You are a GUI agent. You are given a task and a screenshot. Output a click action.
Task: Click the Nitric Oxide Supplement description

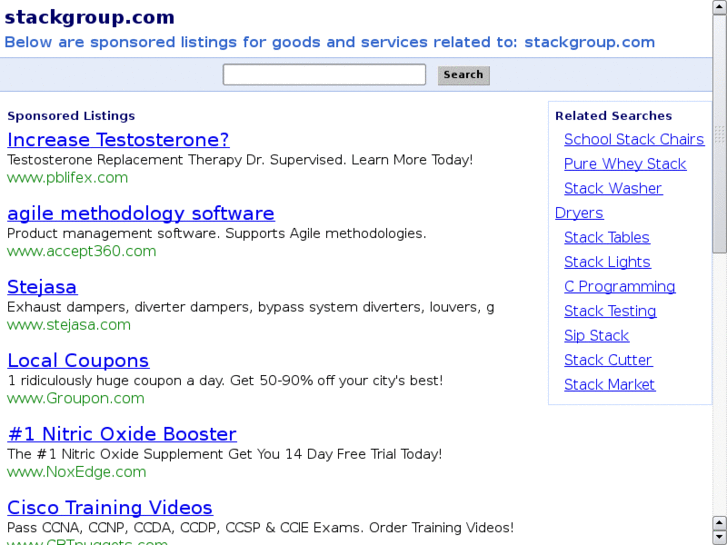pos(224,454)
